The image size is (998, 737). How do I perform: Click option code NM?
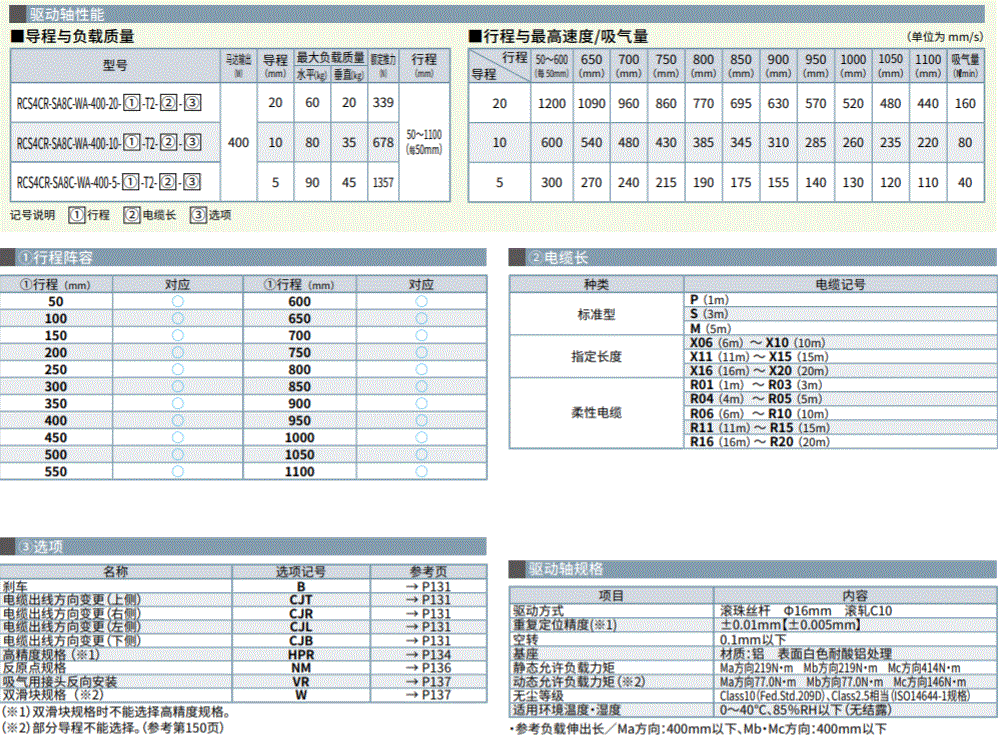click(301, 668)
